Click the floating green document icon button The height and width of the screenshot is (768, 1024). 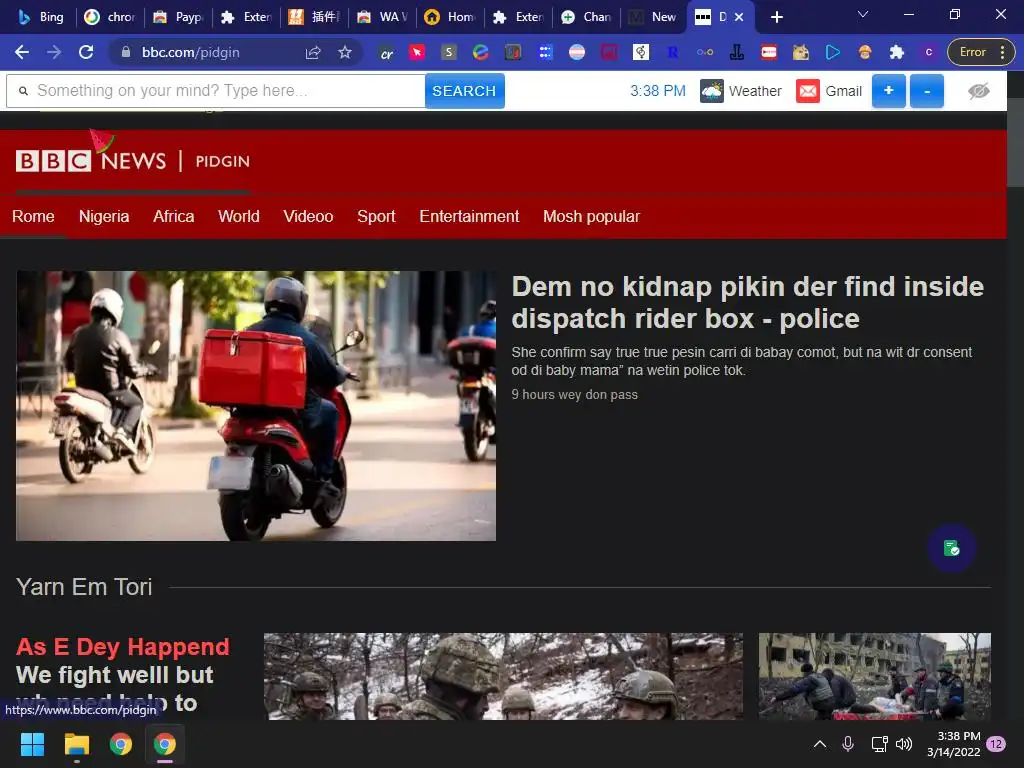click(952, 548)
